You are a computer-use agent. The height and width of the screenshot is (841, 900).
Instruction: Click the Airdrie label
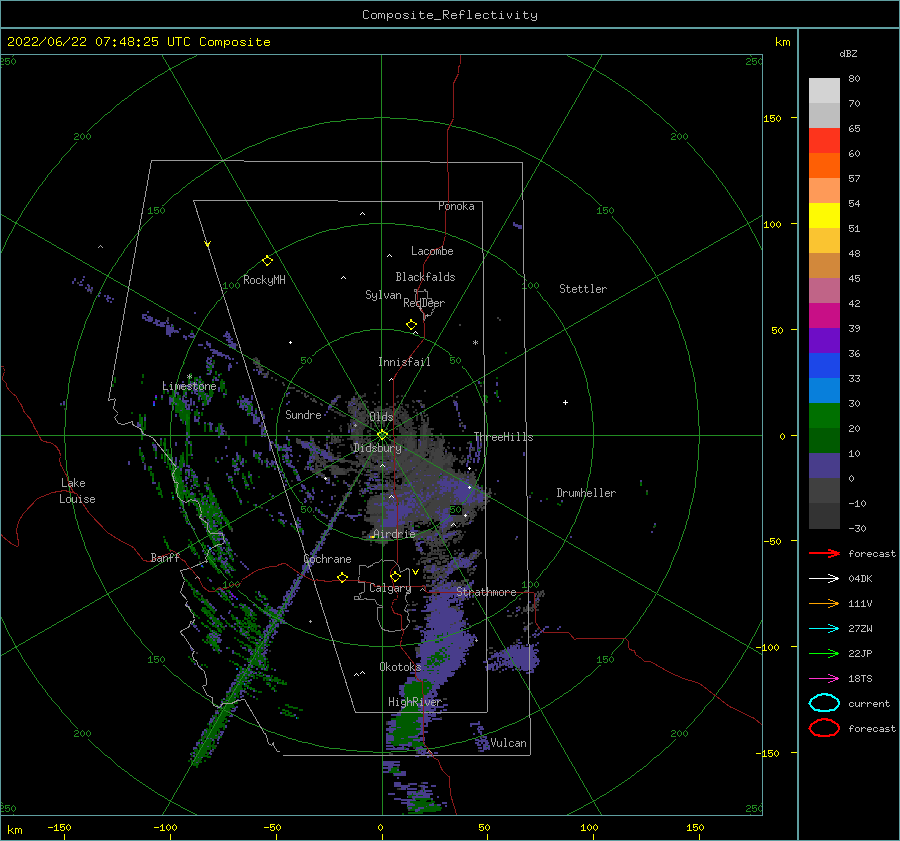[394, 534]
